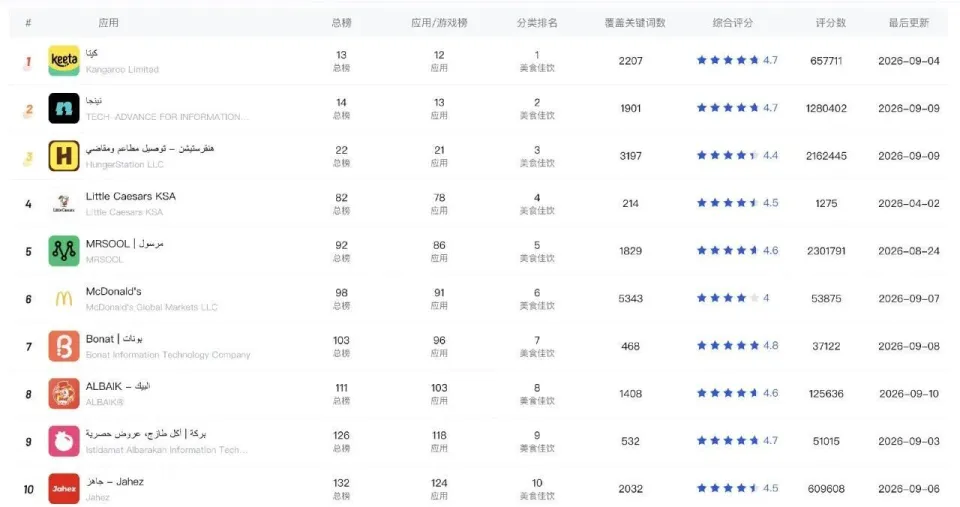Click the rank 2 medal badge
The width and height of the screenshot is (960, 507).
click(x=28, y=110)
